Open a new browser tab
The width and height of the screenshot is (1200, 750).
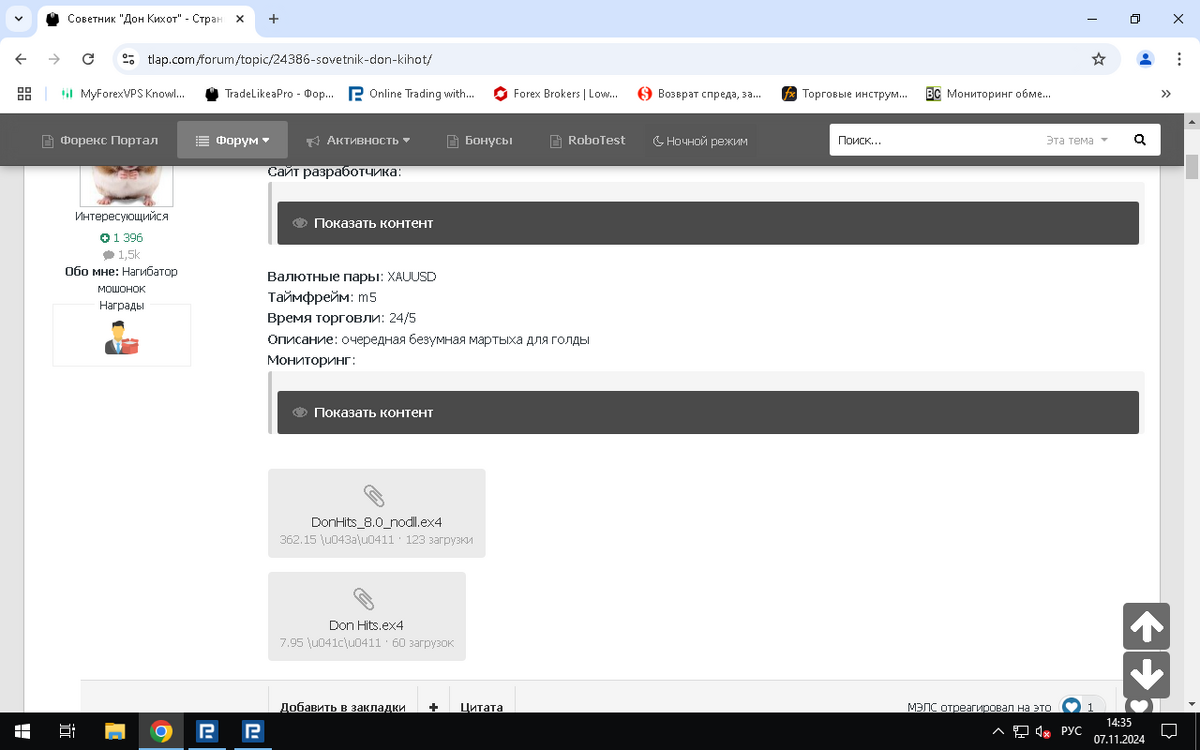(274, 19)
